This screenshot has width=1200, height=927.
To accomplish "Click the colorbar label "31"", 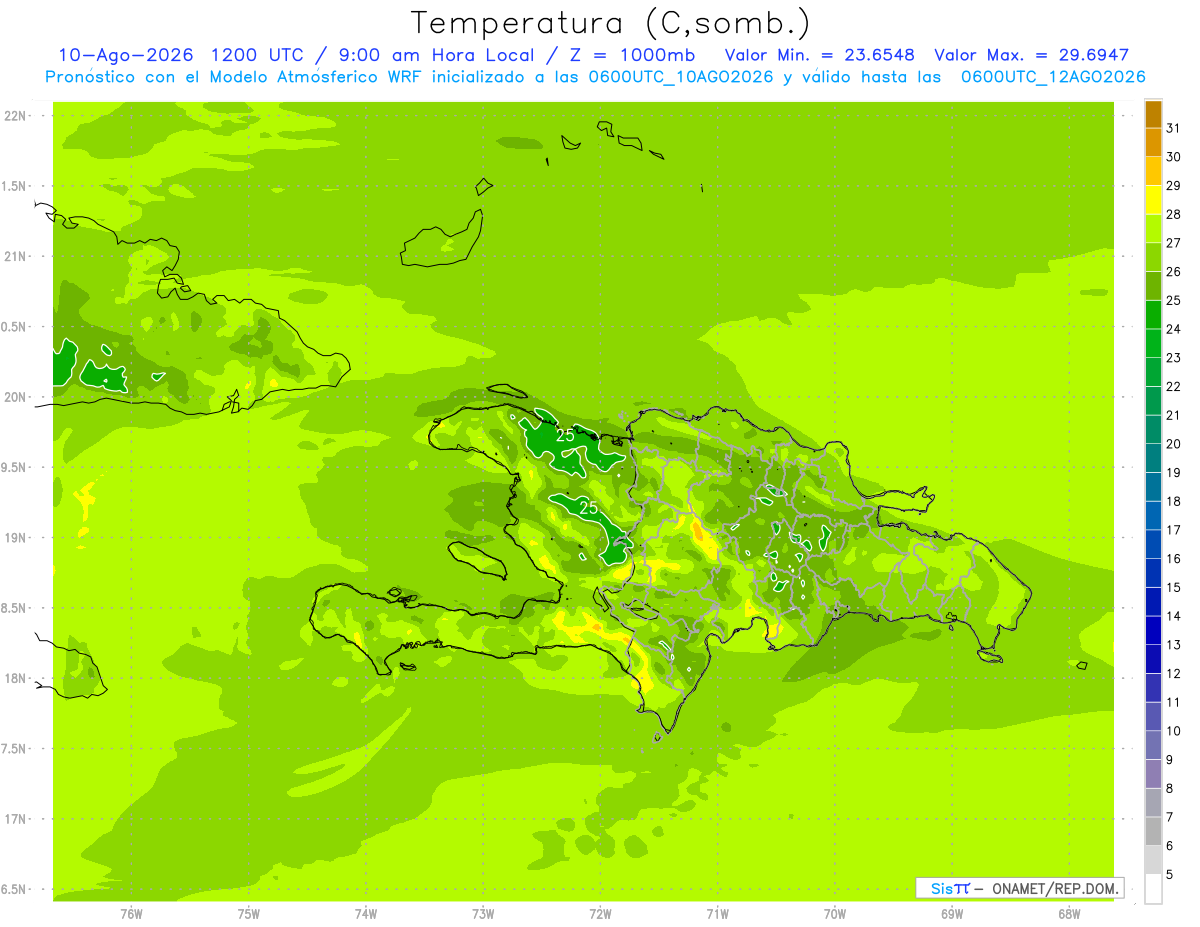I will click(x=1174, y=128).
